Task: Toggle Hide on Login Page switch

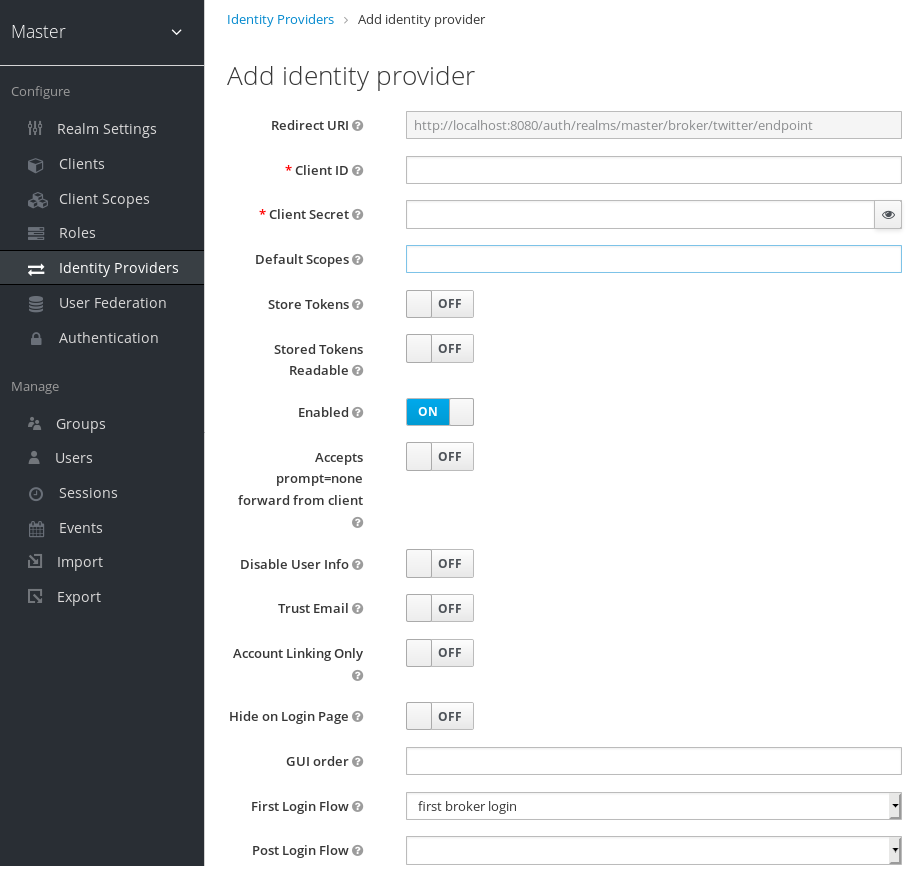Action: (x=440, y=716)
